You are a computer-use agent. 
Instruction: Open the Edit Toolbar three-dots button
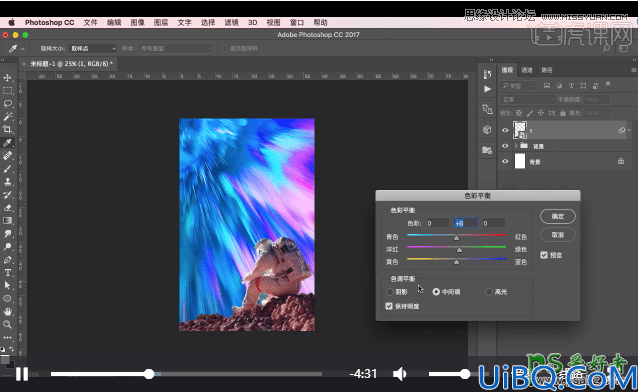(7, 337)
